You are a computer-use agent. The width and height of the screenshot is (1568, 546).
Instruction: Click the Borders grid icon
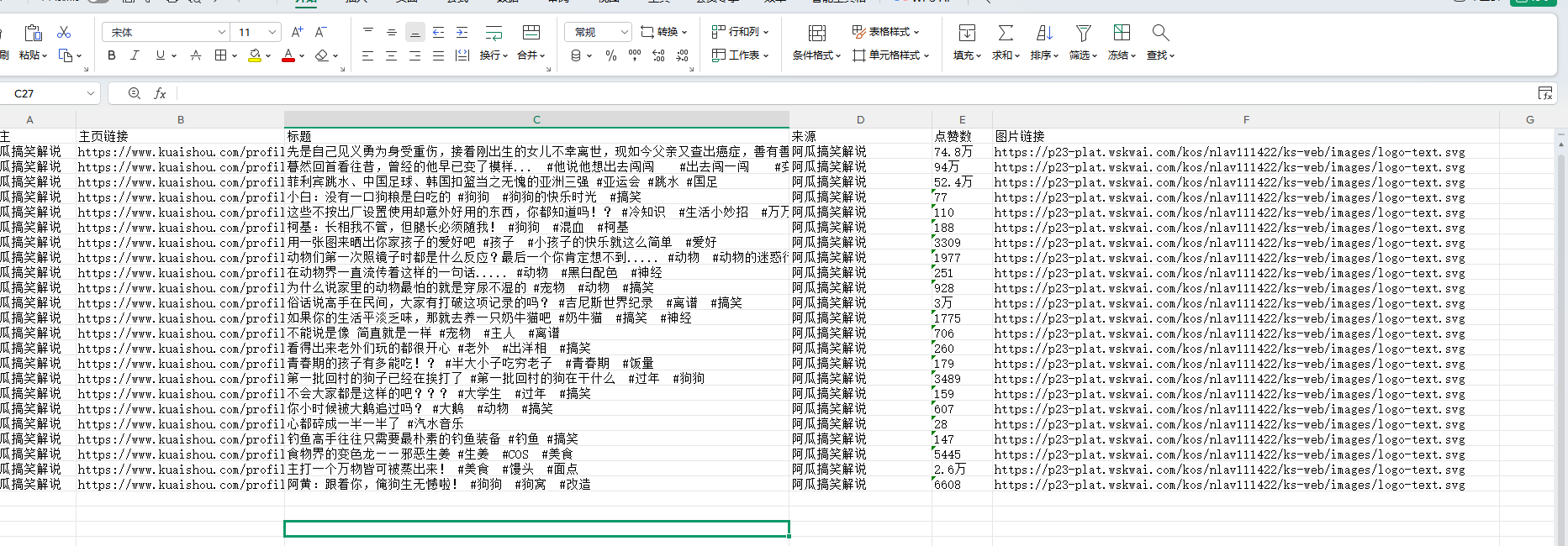pyautogui.click(x=220, y=55)
